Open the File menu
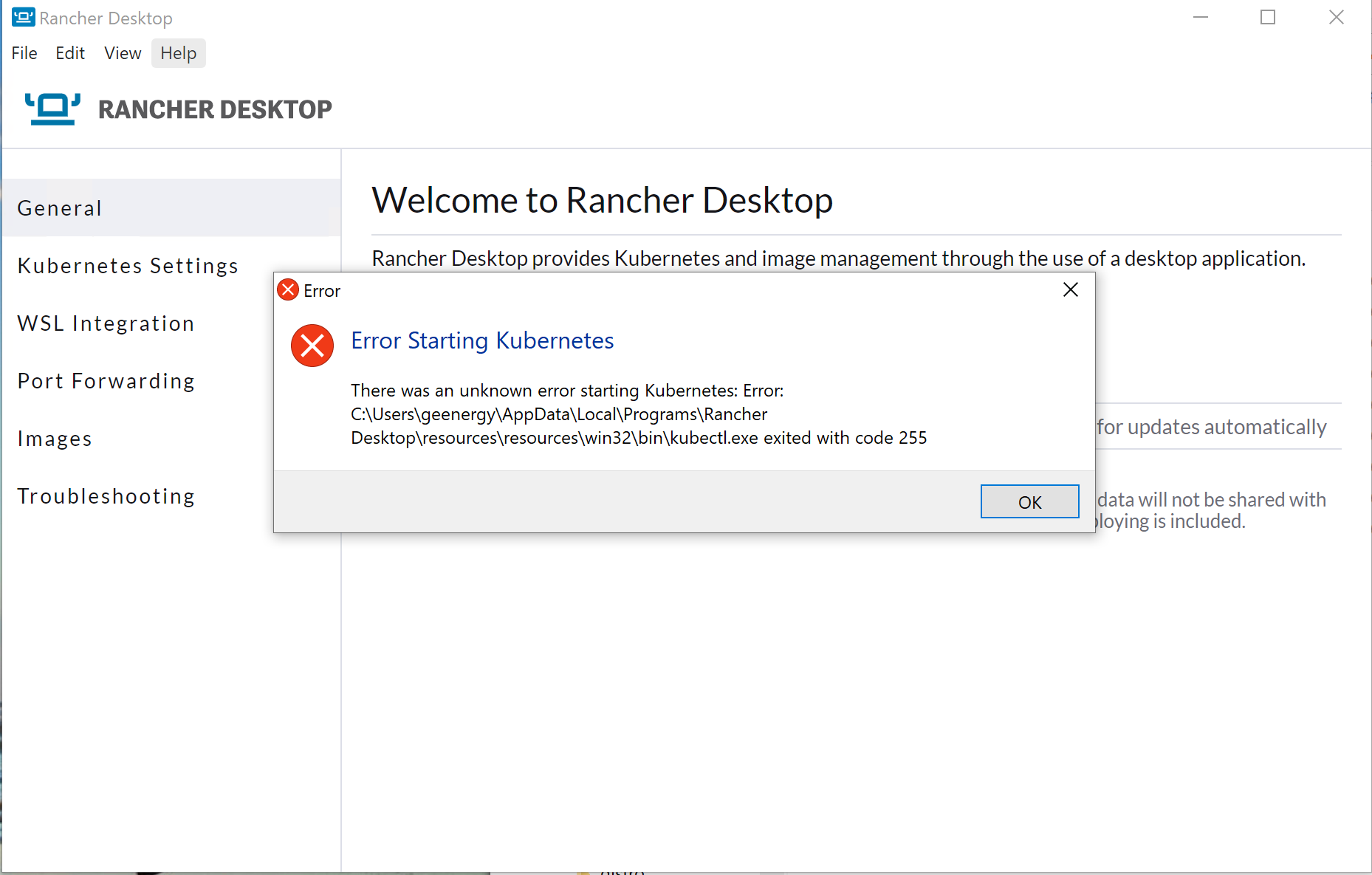 (x=24, y=52)
